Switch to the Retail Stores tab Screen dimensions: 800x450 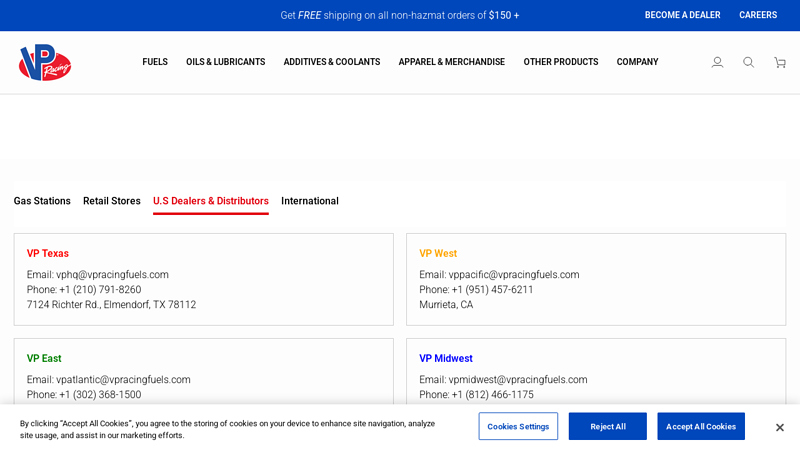pyautogui.click(x=112, y=201)
